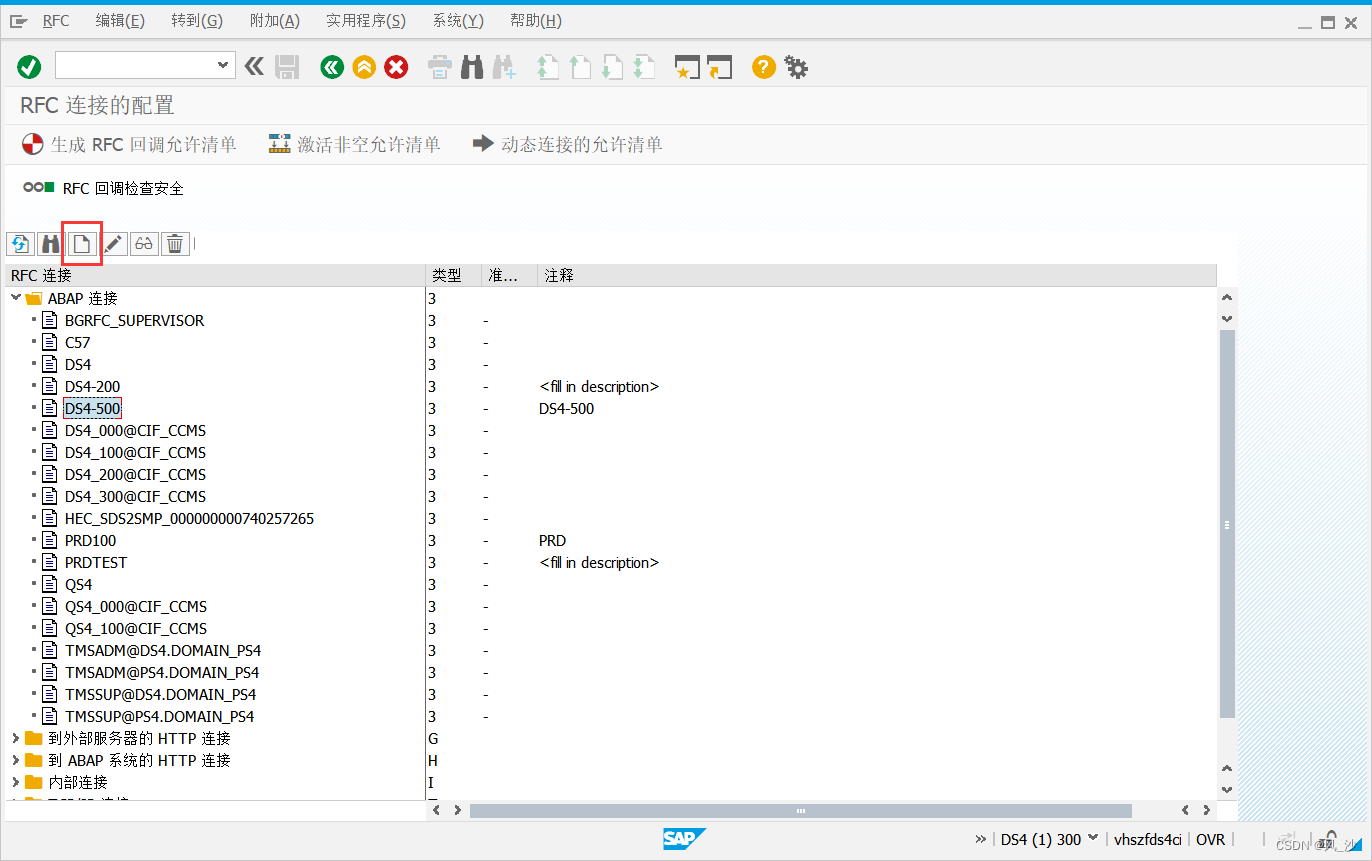Click the Save diskette icon
1372x861 pixels.
287,67
